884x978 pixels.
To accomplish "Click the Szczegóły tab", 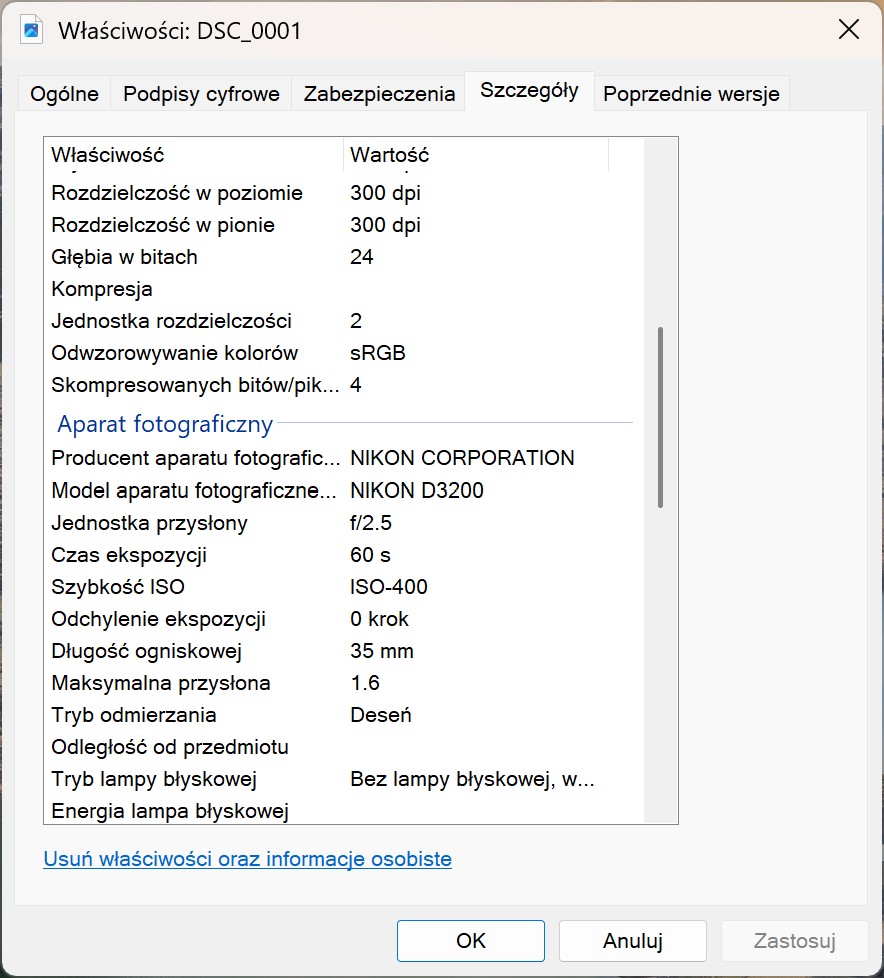I will tap(529, 91).
